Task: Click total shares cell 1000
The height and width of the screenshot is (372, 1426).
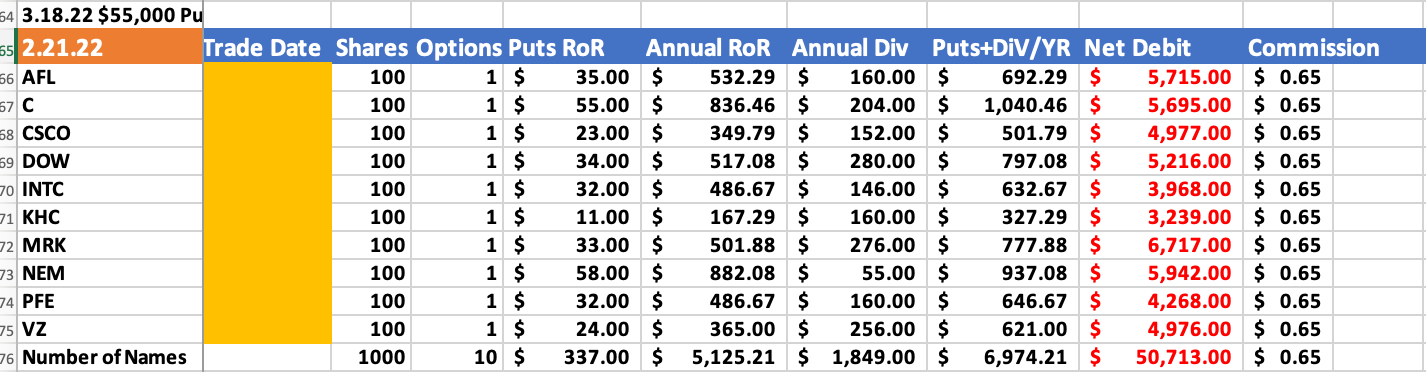Action: coord(371,357)
